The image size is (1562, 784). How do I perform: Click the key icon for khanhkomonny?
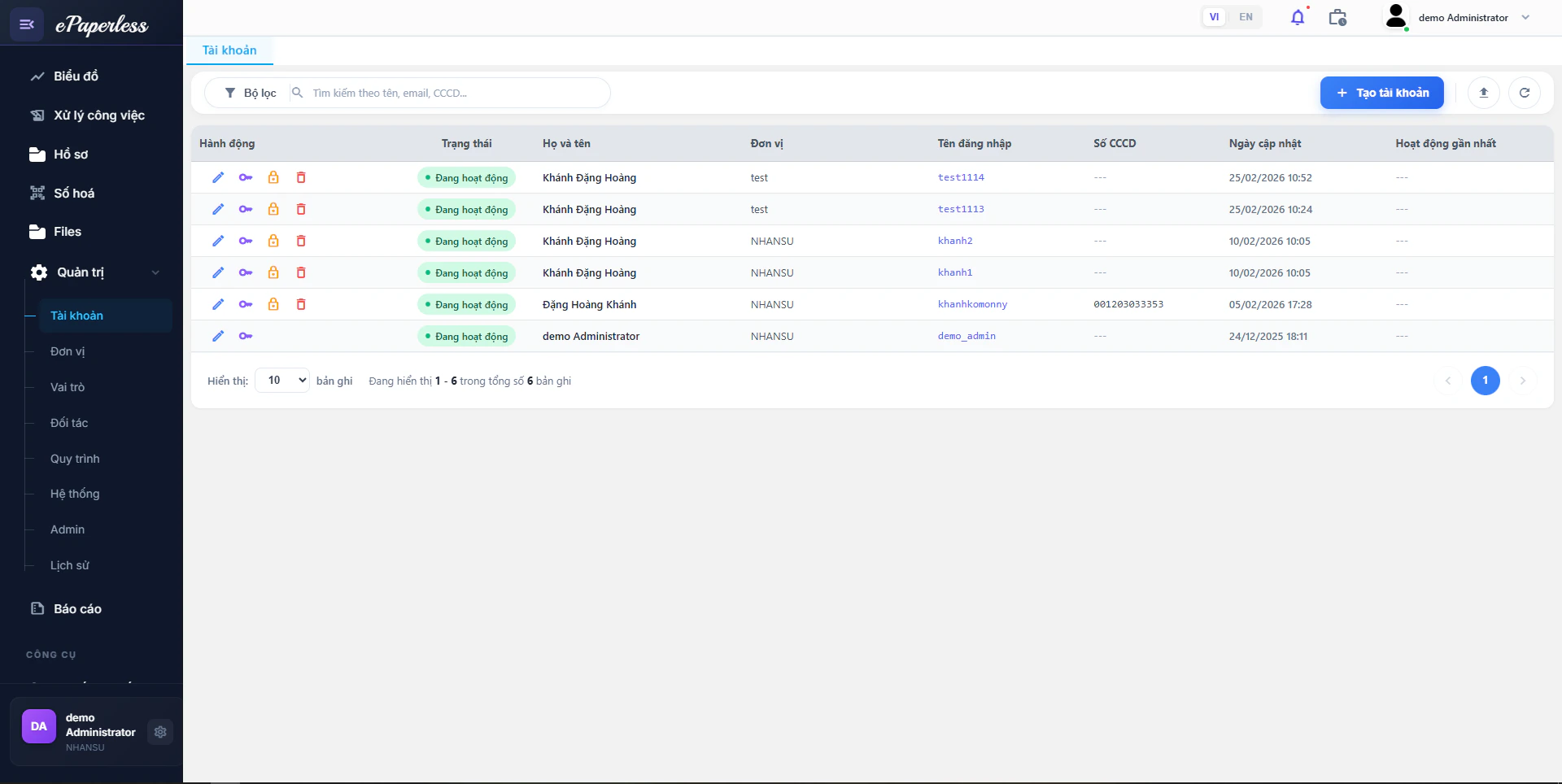(x=246, y=304)
